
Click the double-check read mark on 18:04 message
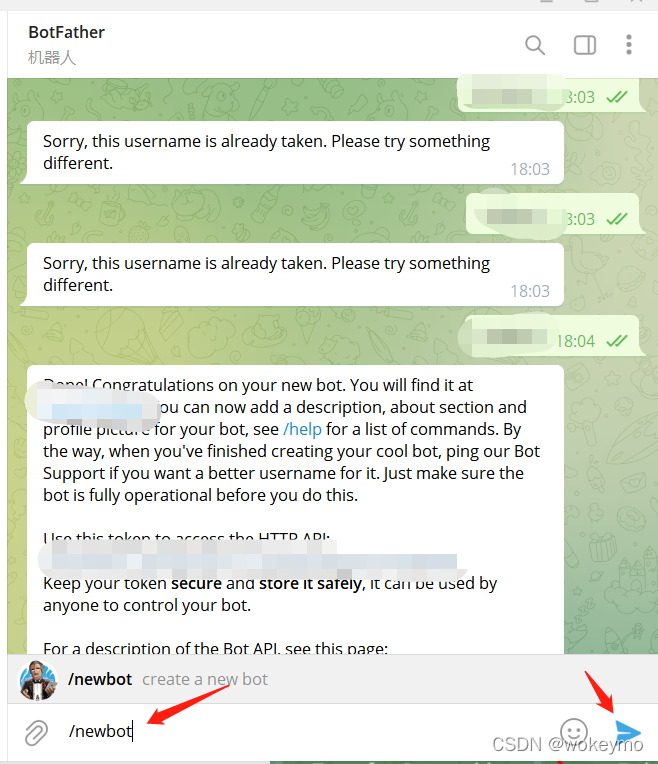coord(617,341)
